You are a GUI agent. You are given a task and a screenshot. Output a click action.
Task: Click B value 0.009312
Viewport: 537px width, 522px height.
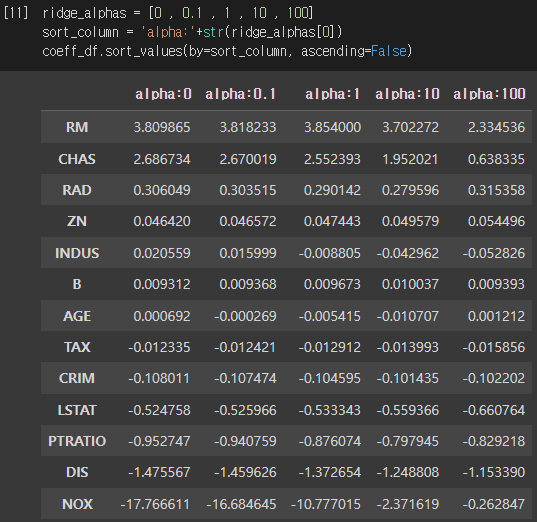pyautogui.click(x=162, y=284)
